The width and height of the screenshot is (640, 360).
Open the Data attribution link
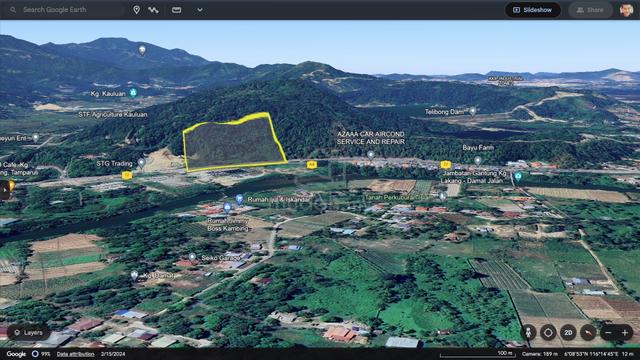[x=76, y=354]
